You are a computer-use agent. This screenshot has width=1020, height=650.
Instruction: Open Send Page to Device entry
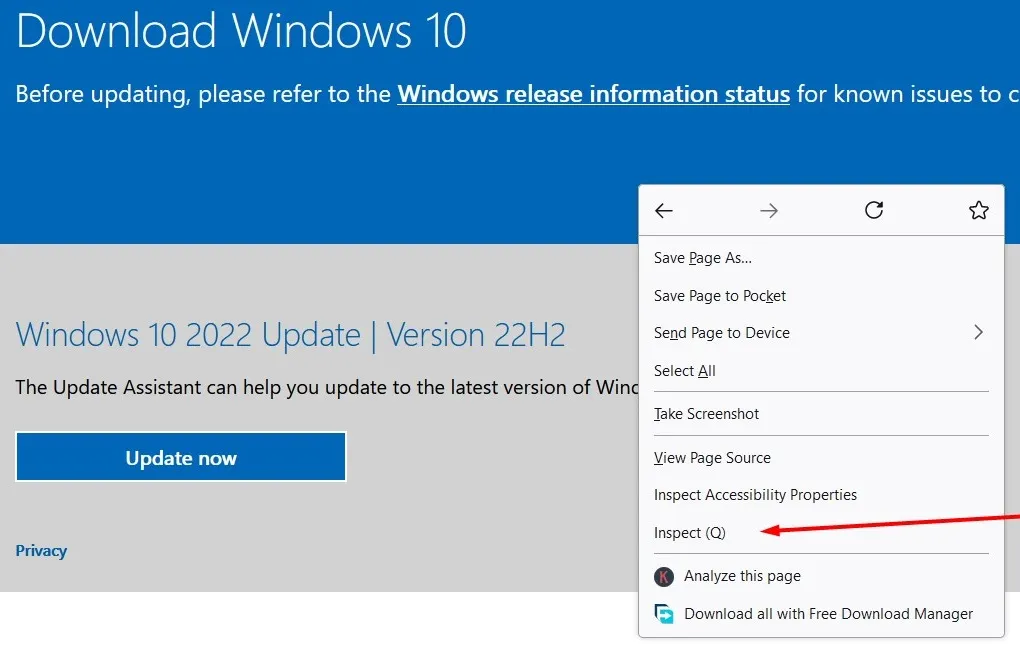point(821,333)
